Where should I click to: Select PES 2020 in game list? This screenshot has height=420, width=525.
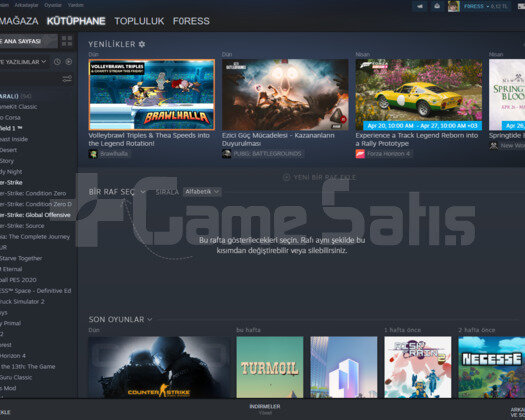pos(18,280)
